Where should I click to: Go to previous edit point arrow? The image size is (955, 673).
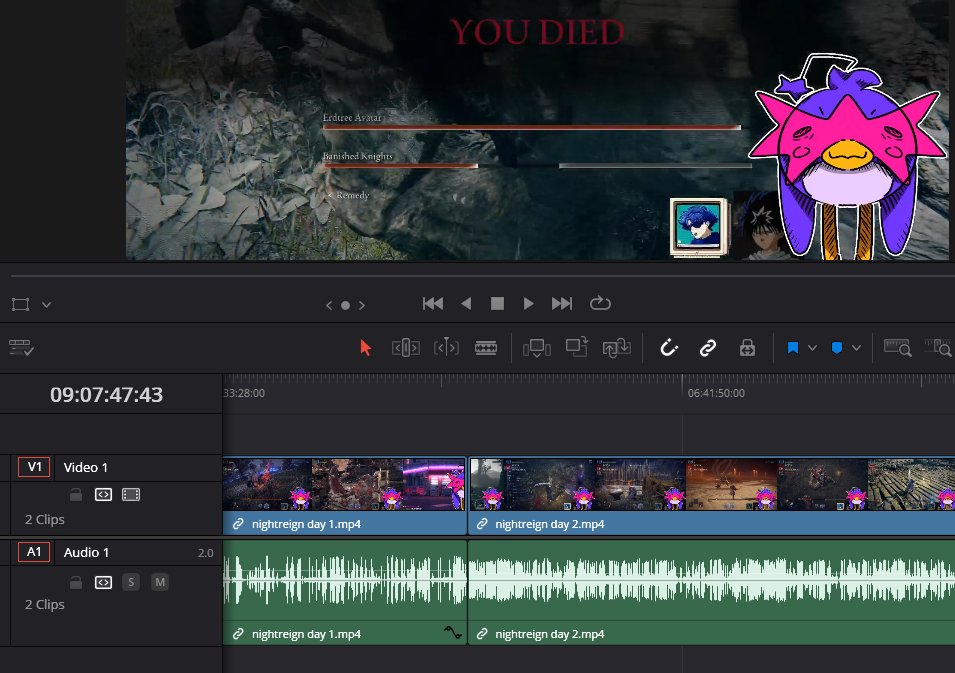click(x=329, y=305)
